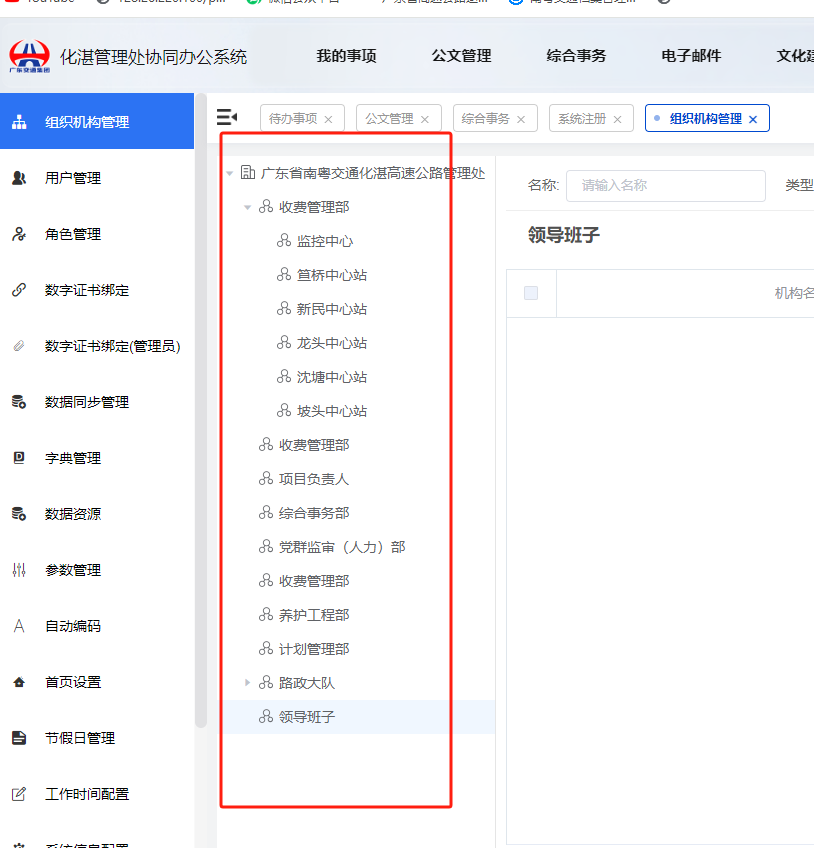Click the 组织机构管理 sidebar icon

click(19, 122)
